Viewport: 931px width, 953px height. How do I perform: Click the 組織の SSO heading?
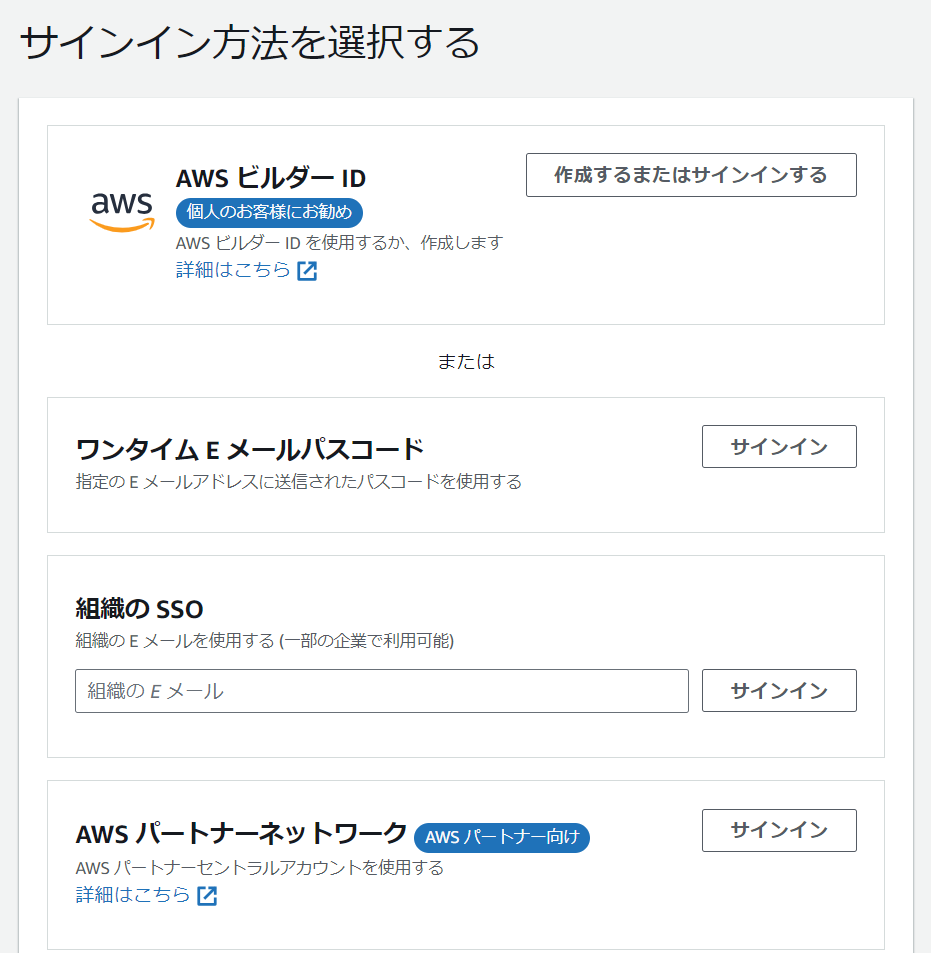tap(140, 608)
